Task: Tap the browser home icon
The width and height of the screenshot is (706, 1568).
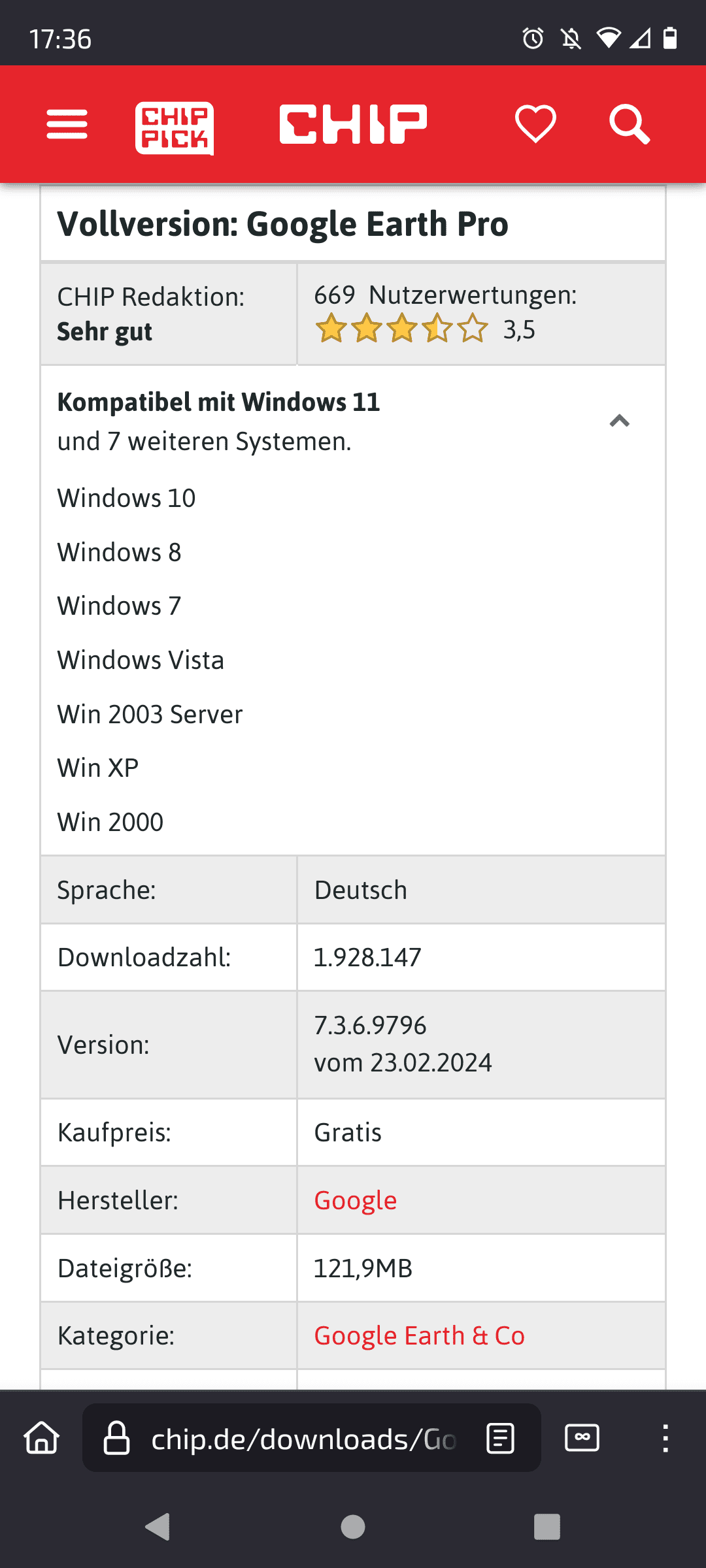Action: (x=42, y=1438)
